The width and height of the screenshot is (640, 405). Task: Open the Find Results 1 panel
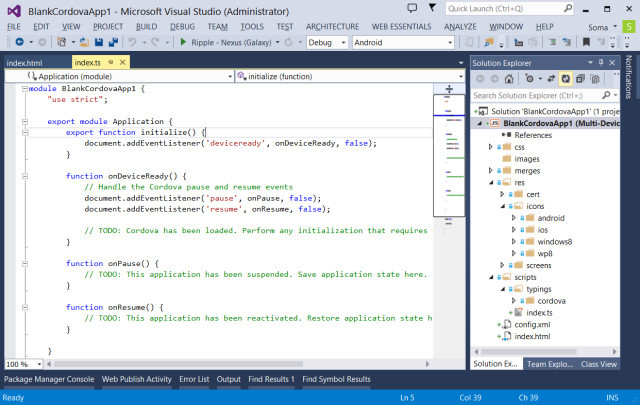(271, 379)
